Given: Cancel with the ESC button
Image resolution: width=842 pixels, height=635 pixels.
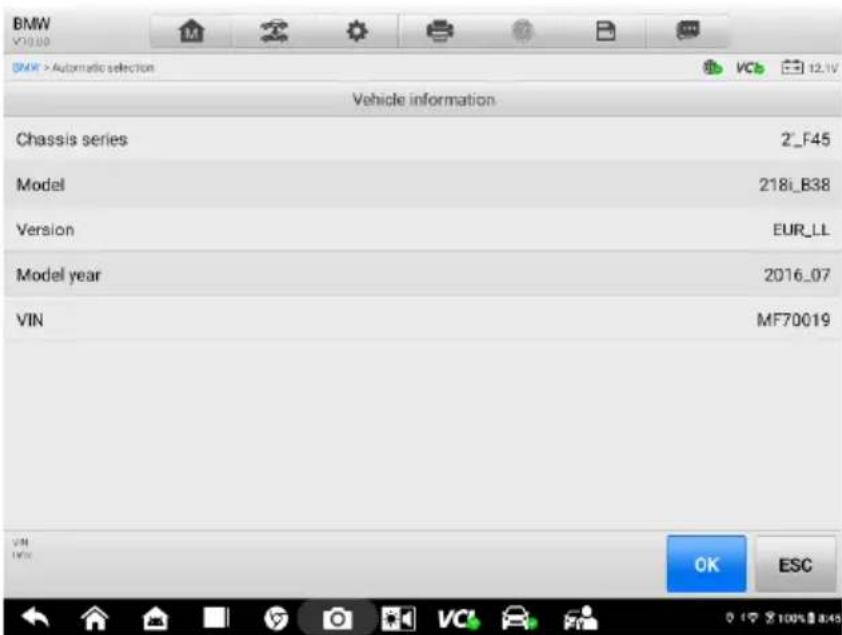Looking at the screenshot, I should [795, 564].
